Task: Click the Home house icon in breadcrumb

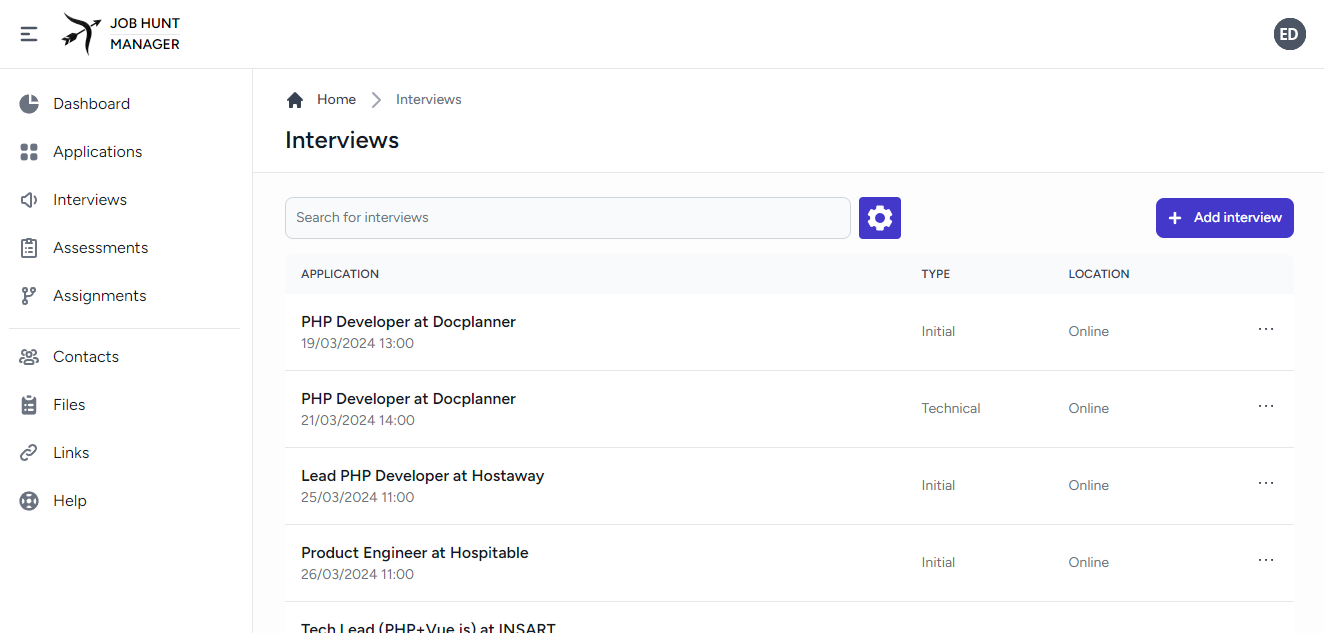Action: tap(295, 100)
